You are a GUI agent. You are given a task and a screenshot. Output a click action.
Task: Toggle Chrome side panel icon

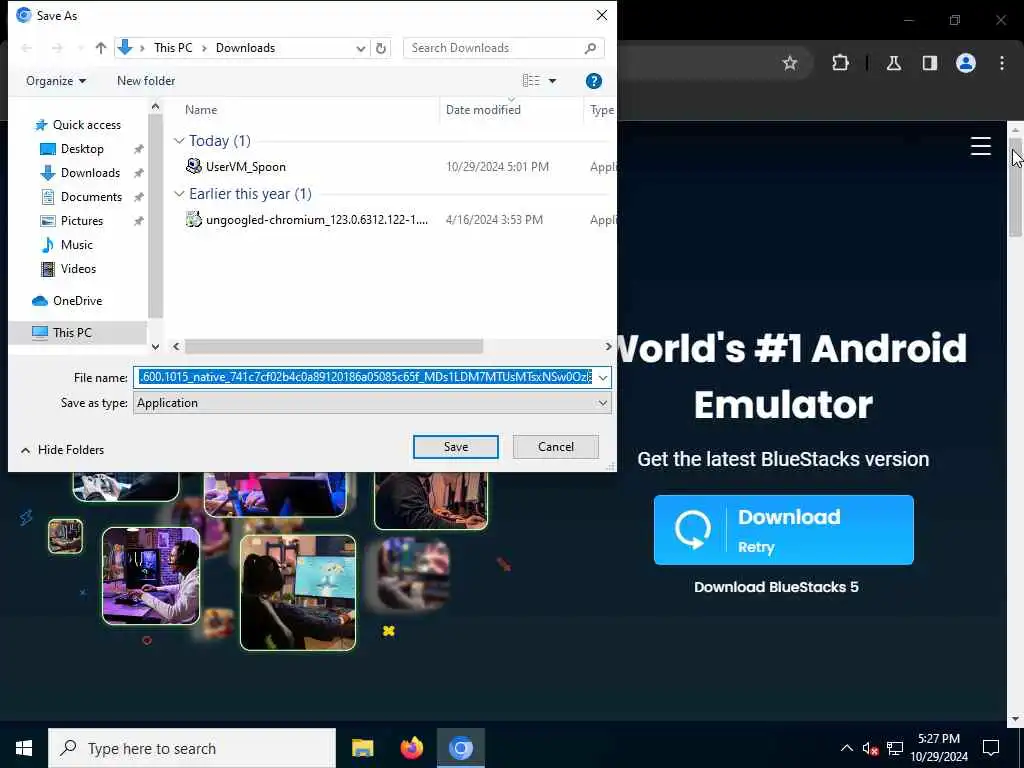coord(930,63)
